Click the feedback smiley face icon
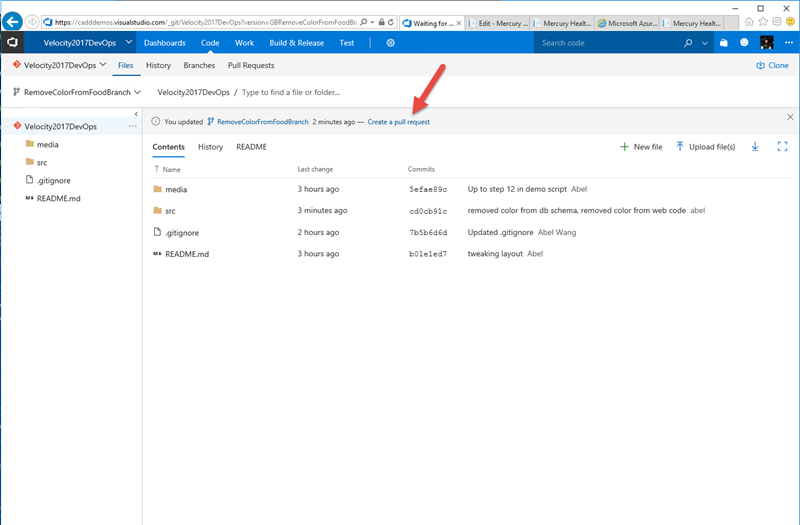800x525 pixels. (x=744, y=43)
